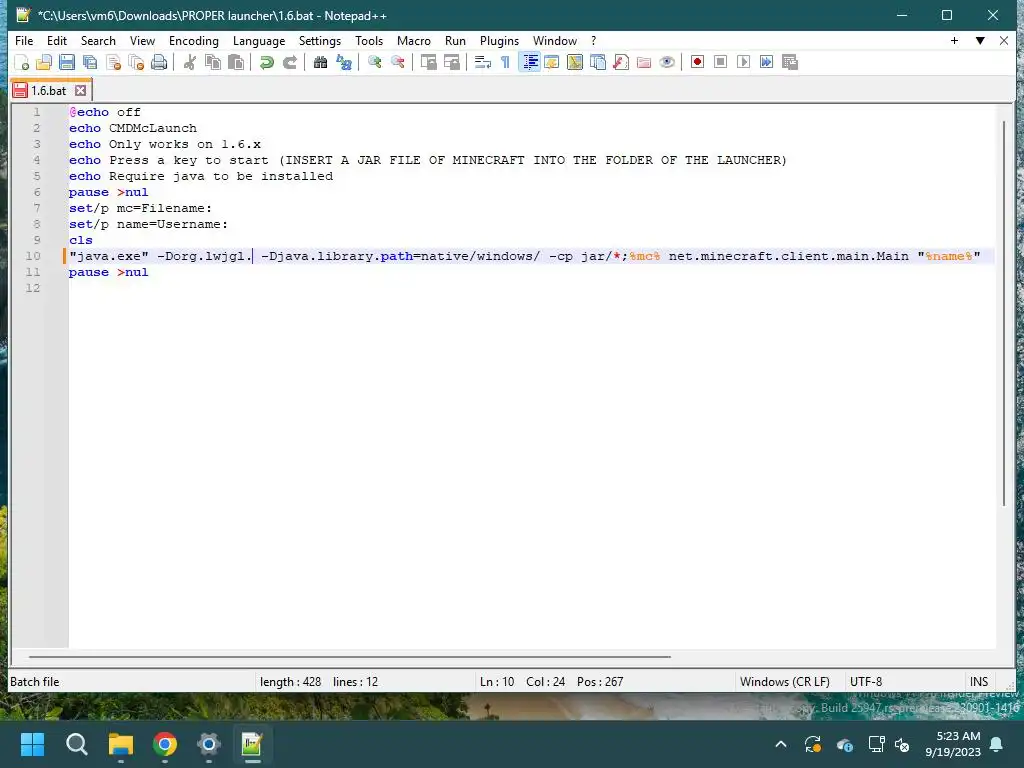Click the Redo arrow icon

289,62
